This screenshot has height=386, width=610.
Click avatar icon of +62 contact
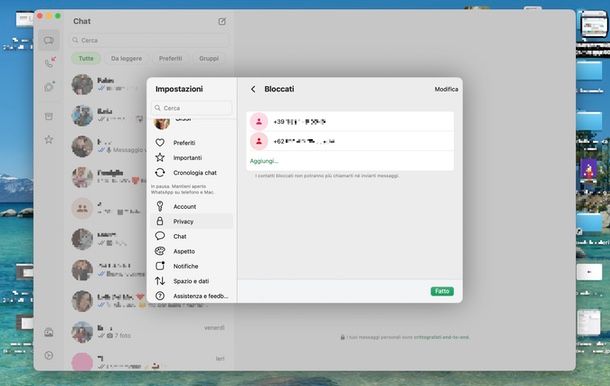[x=259, y=141]
